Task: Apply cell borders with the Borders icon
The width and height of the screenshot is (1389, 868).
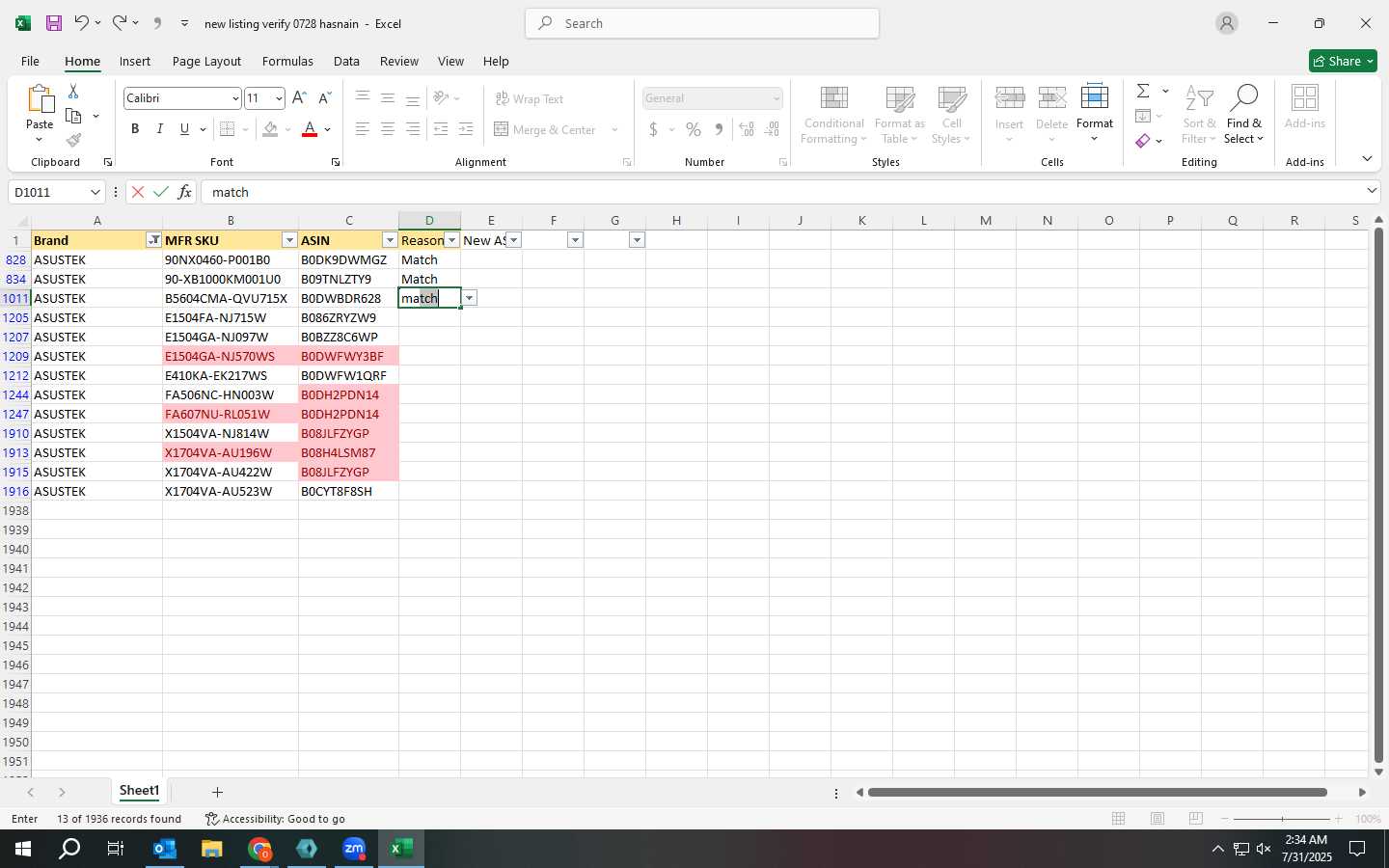Action: (228, 129)
